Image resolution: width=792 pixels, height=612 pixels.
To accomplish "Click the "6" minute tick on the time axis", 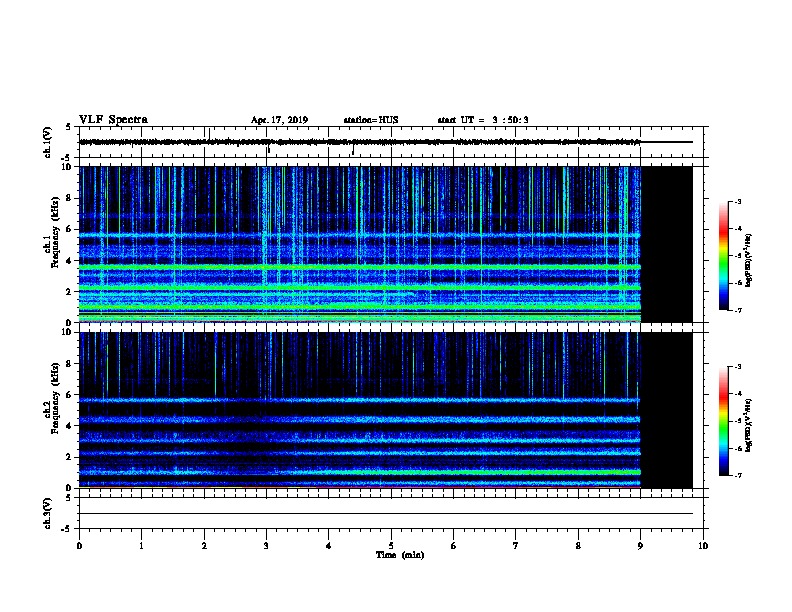I will coord(453,546).
